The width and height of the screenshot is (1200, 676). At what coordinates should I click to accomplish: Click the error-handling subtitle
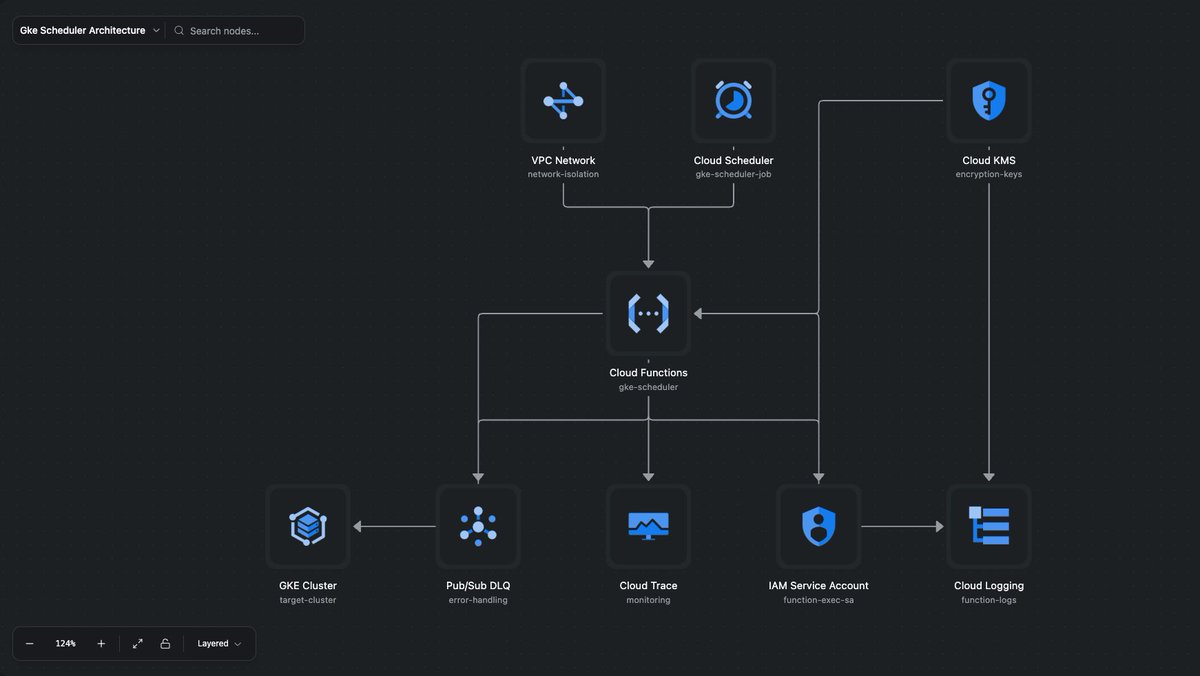(478, 600)
